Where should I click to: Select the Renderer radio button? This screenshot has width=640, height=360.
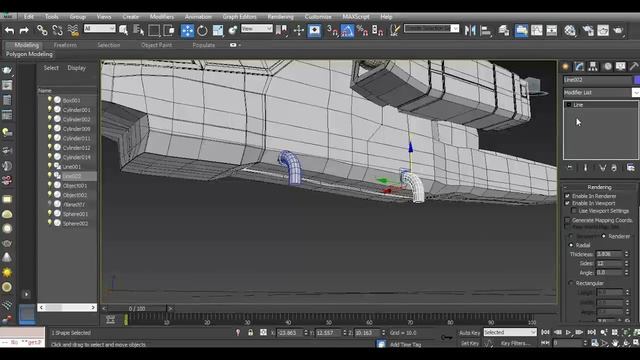[x=604, y=236]
